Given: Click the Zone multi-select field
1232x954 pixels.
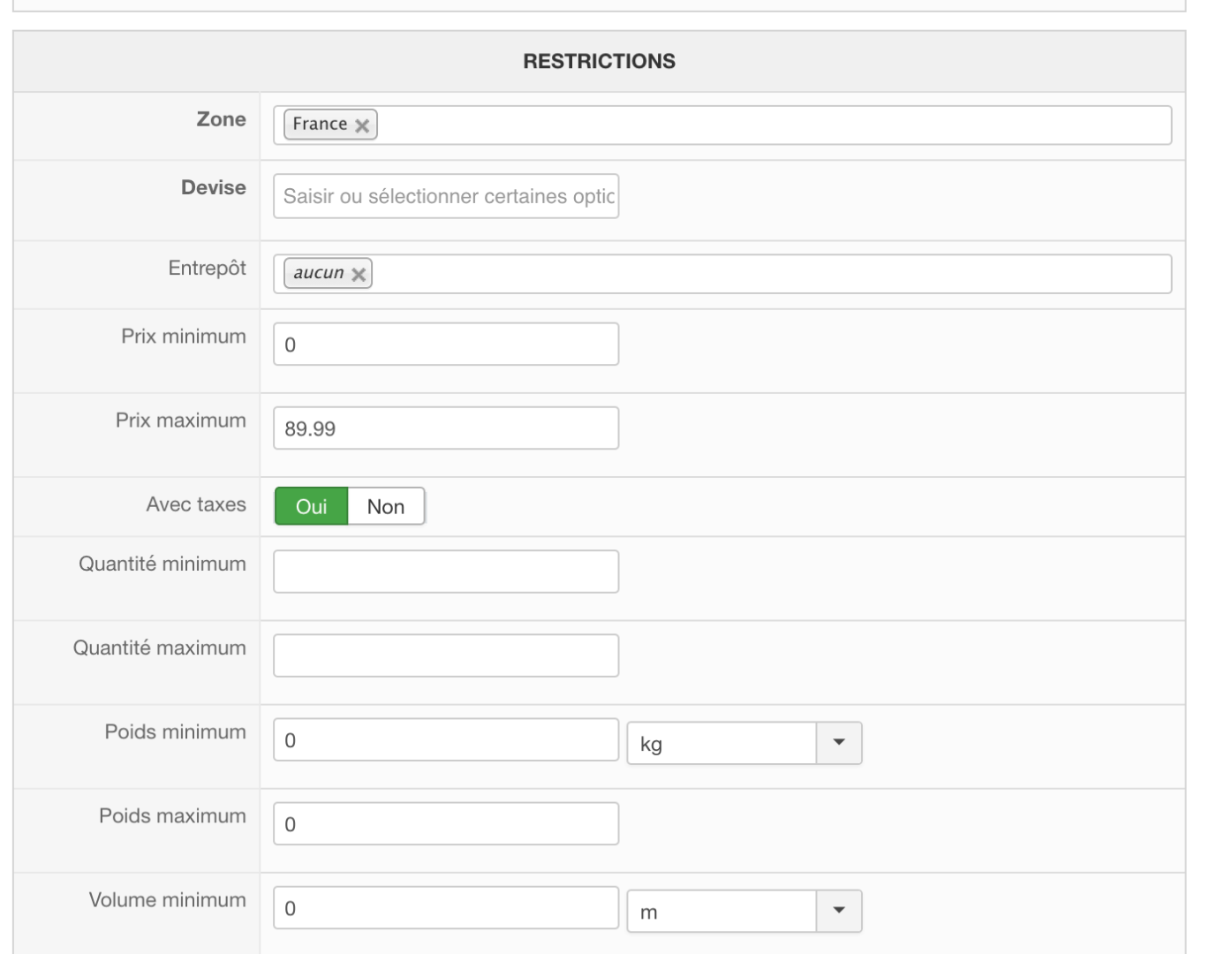Looking at the screenshot, I should pos(768,125).
